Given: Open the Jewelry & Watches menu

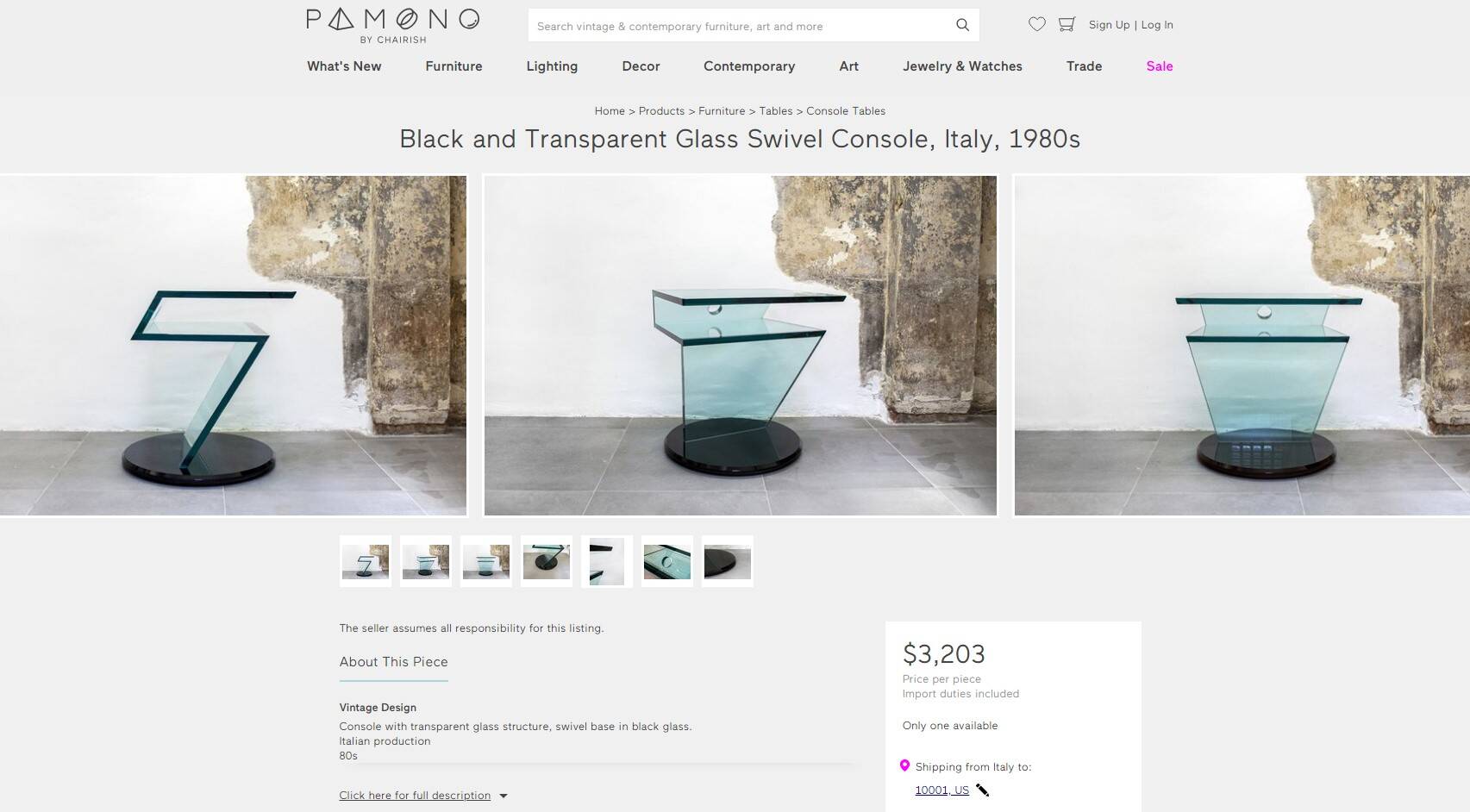Looking at the screenshot, I should pyautogui.click(x=962, y=66).
